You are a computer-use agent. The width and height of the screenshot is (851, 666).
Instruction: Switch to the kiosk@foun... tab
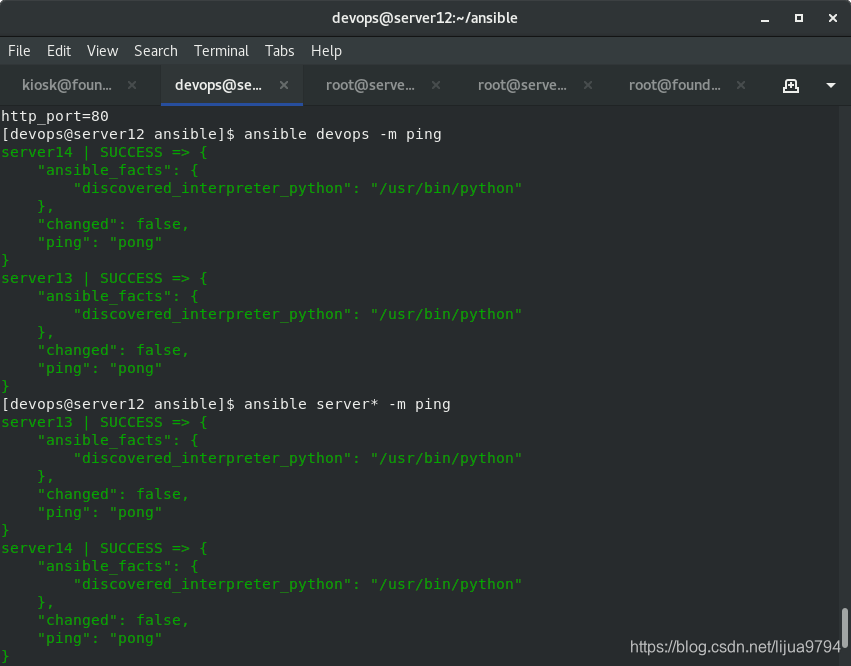(67, 85)
